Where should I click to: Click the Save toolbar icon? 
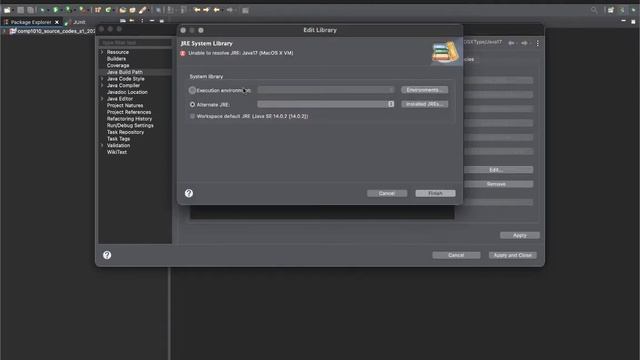coord(20,10)
